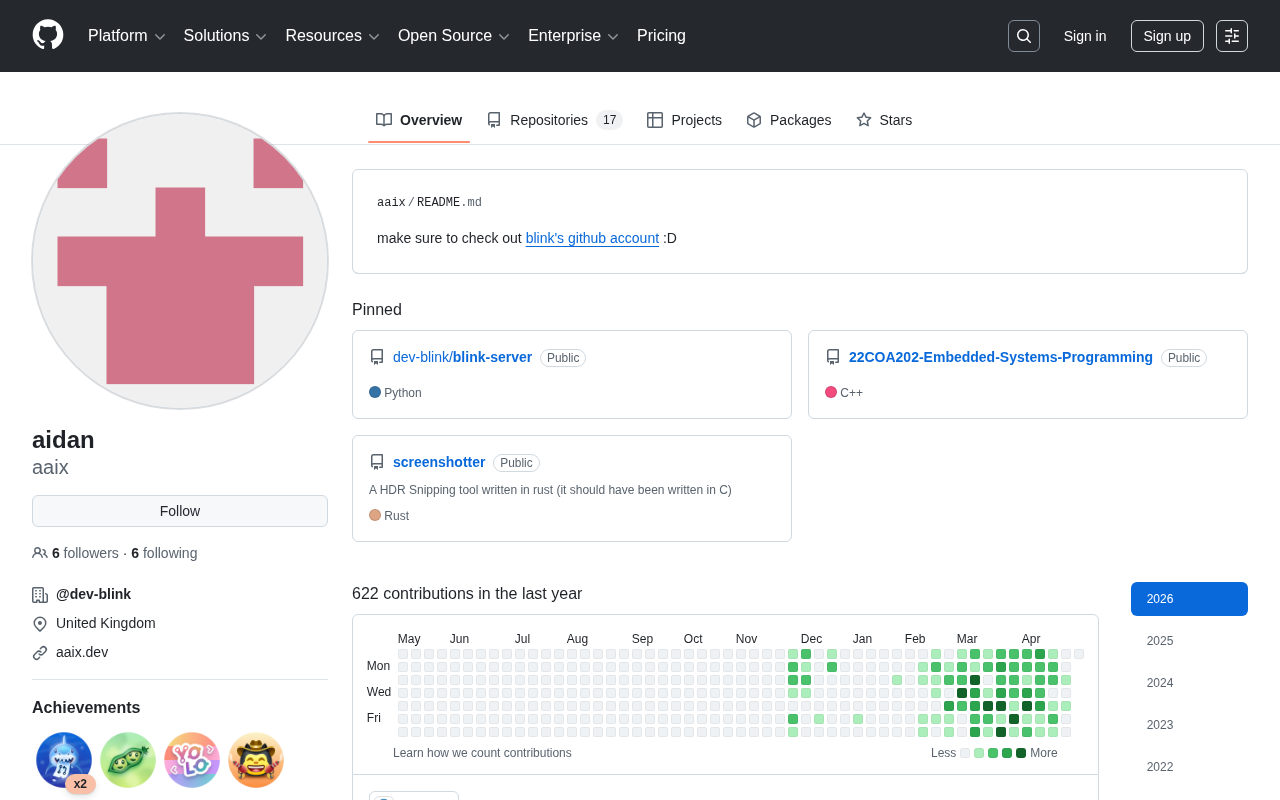Open the GitHub homepage logo

coord(48,35)
